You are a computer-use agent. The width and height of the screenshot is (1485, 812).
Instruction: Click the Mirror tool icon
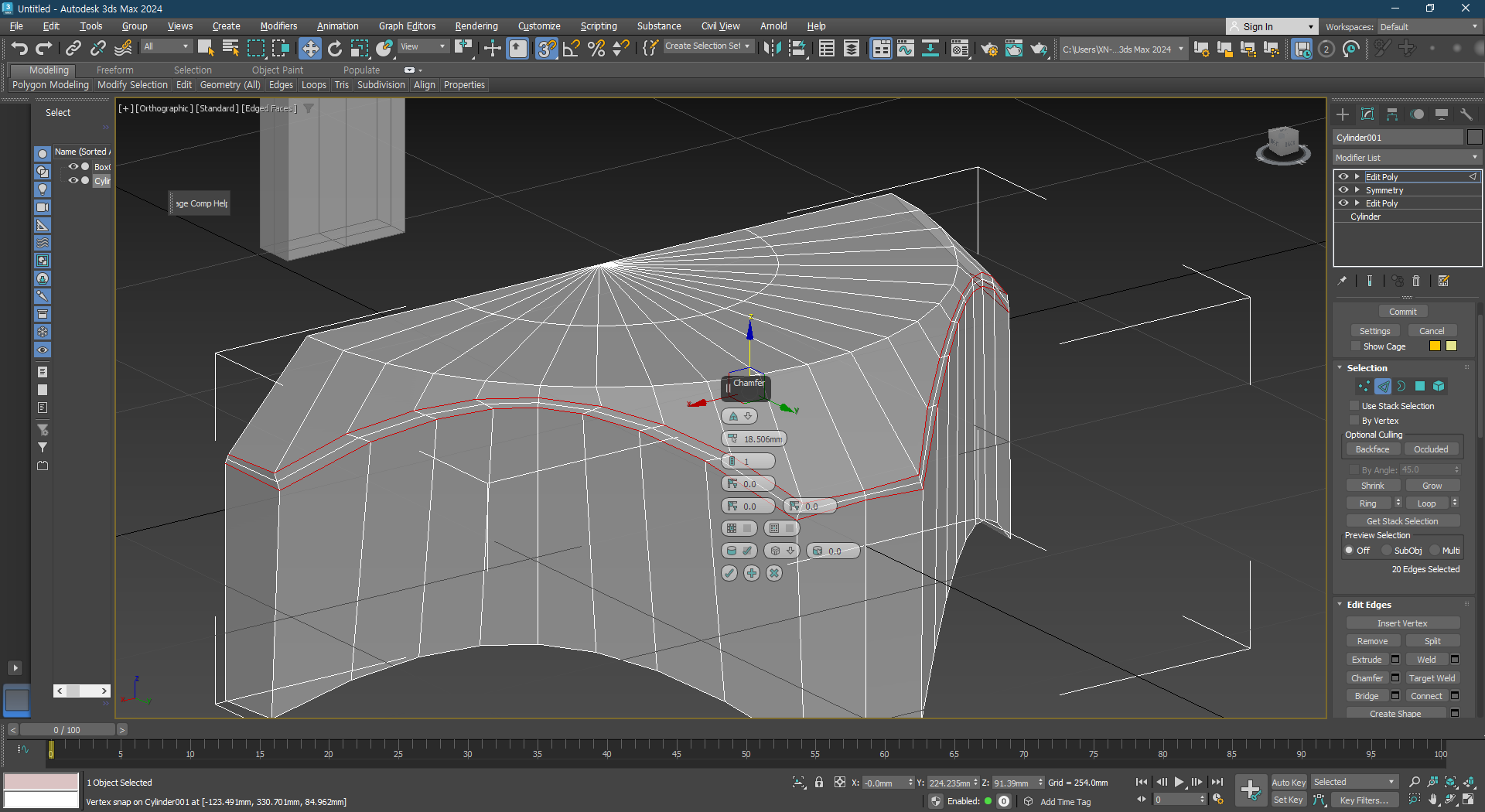click(772, 49)
